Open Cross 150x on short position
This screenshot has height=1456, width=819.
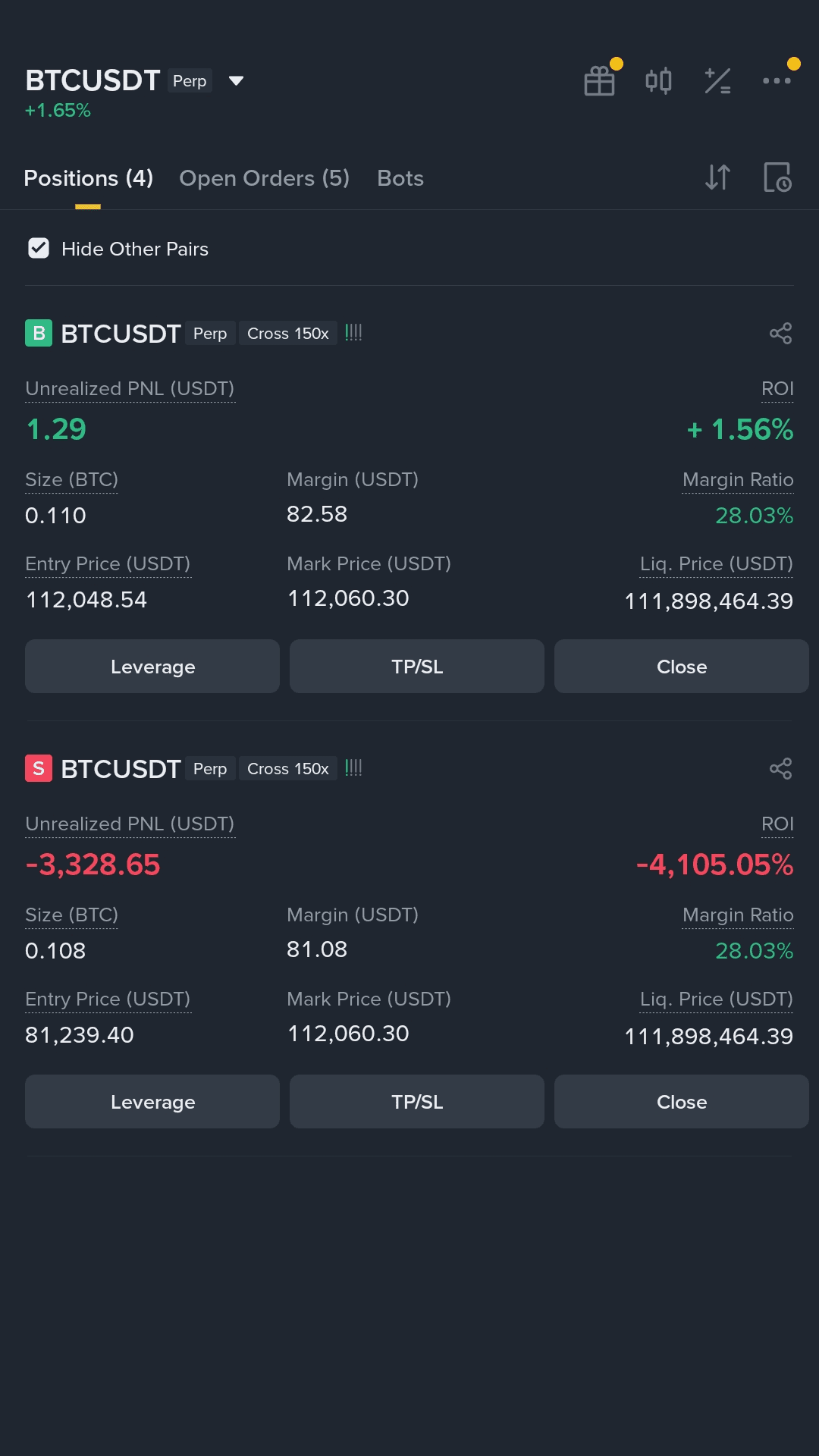point(288,769)
